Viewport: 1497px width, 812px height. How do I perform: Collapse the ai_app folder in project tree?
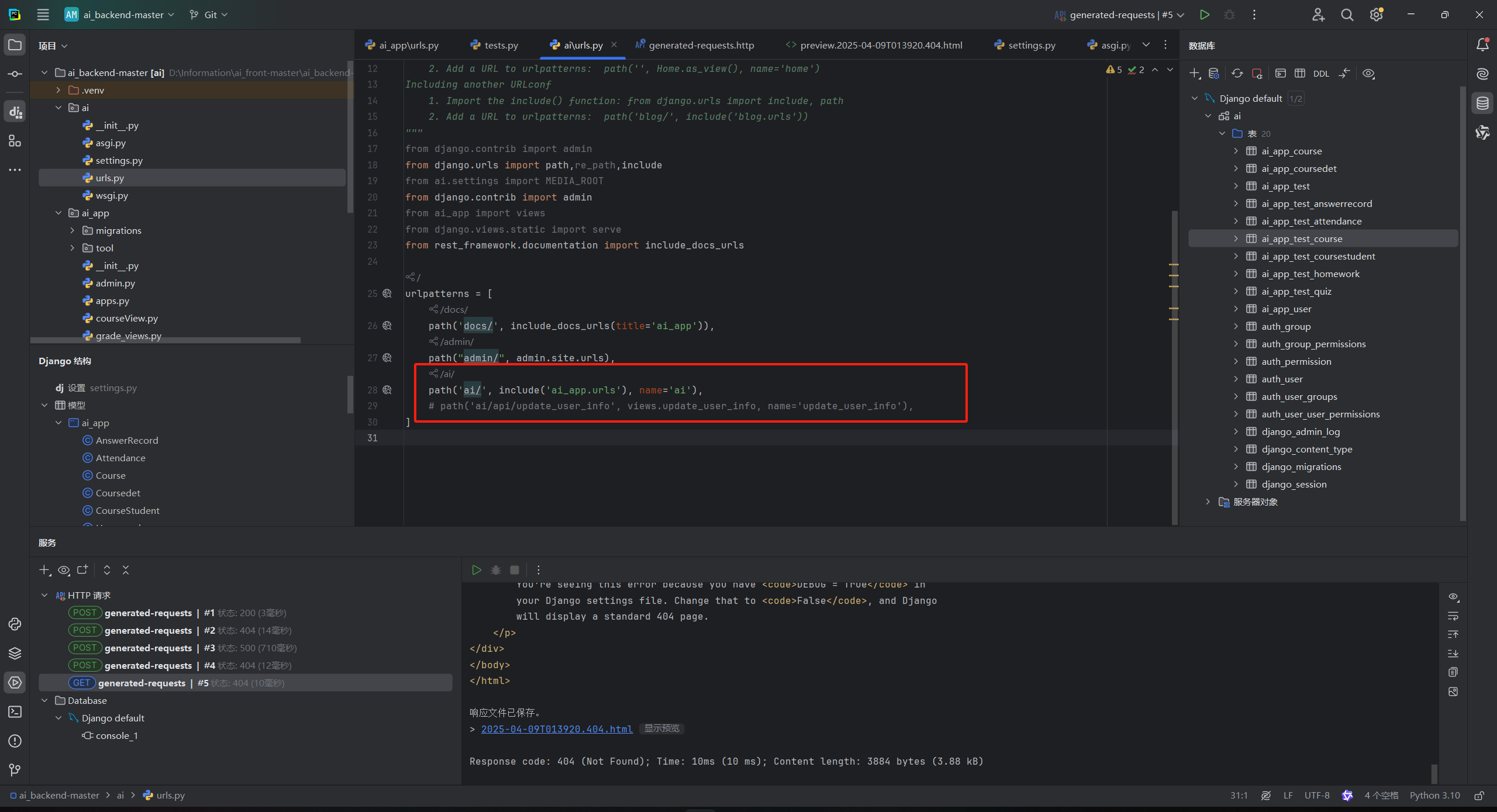point(58,213)
